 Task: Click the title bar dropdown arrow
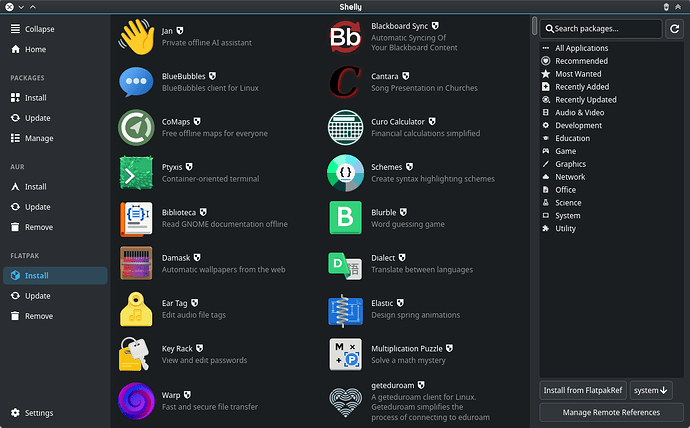coord(21,7)
